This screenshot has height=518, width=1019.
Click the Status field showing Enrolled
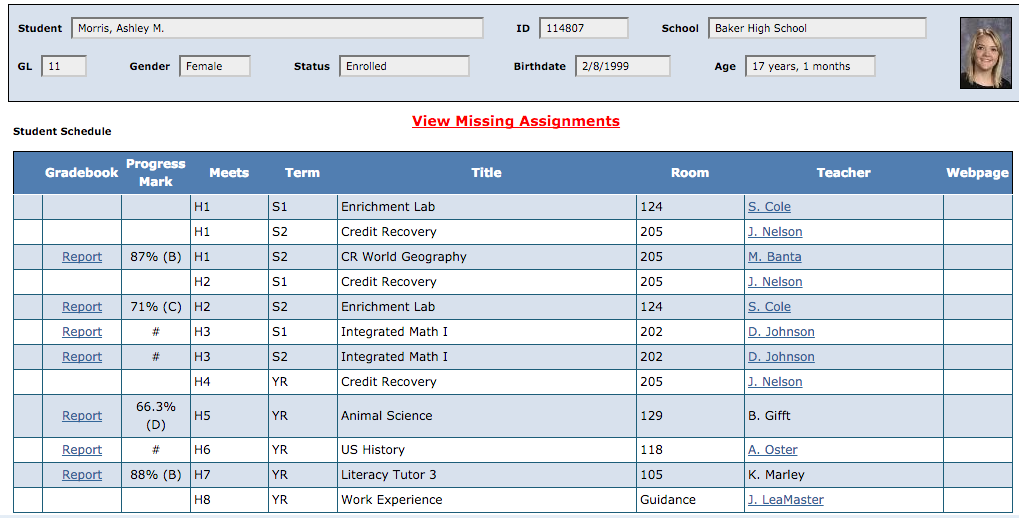pyautogui.click(x=404, y=66)
